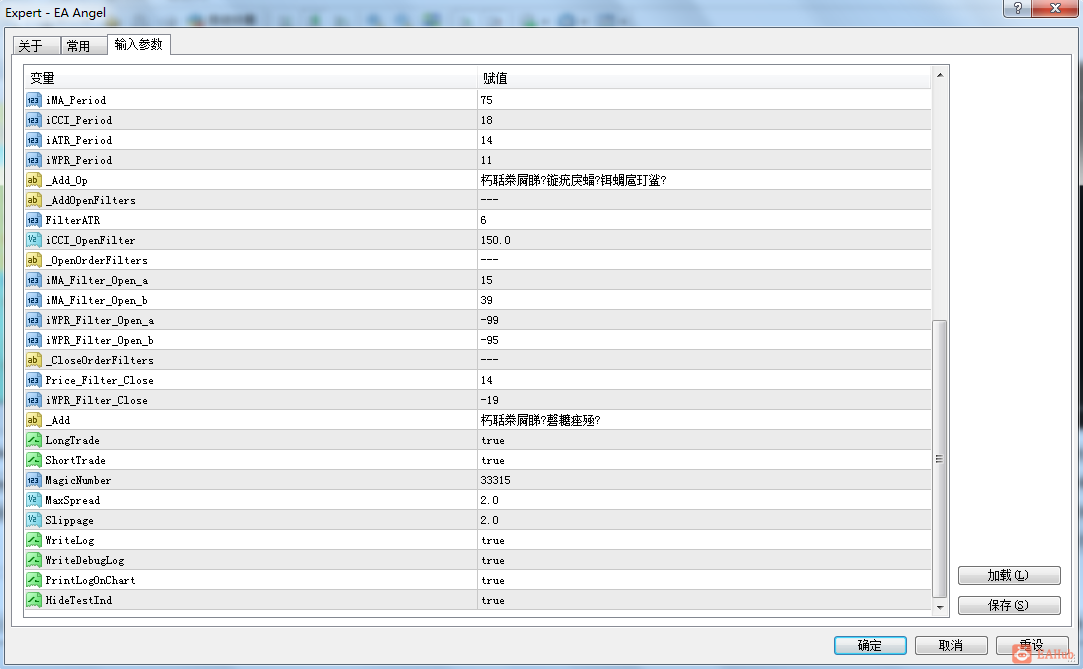This screenshot has width=1083, height=669.
Task: Click the integer icon beside iWPR_Filter_Open_a
Action: (33, 320)
